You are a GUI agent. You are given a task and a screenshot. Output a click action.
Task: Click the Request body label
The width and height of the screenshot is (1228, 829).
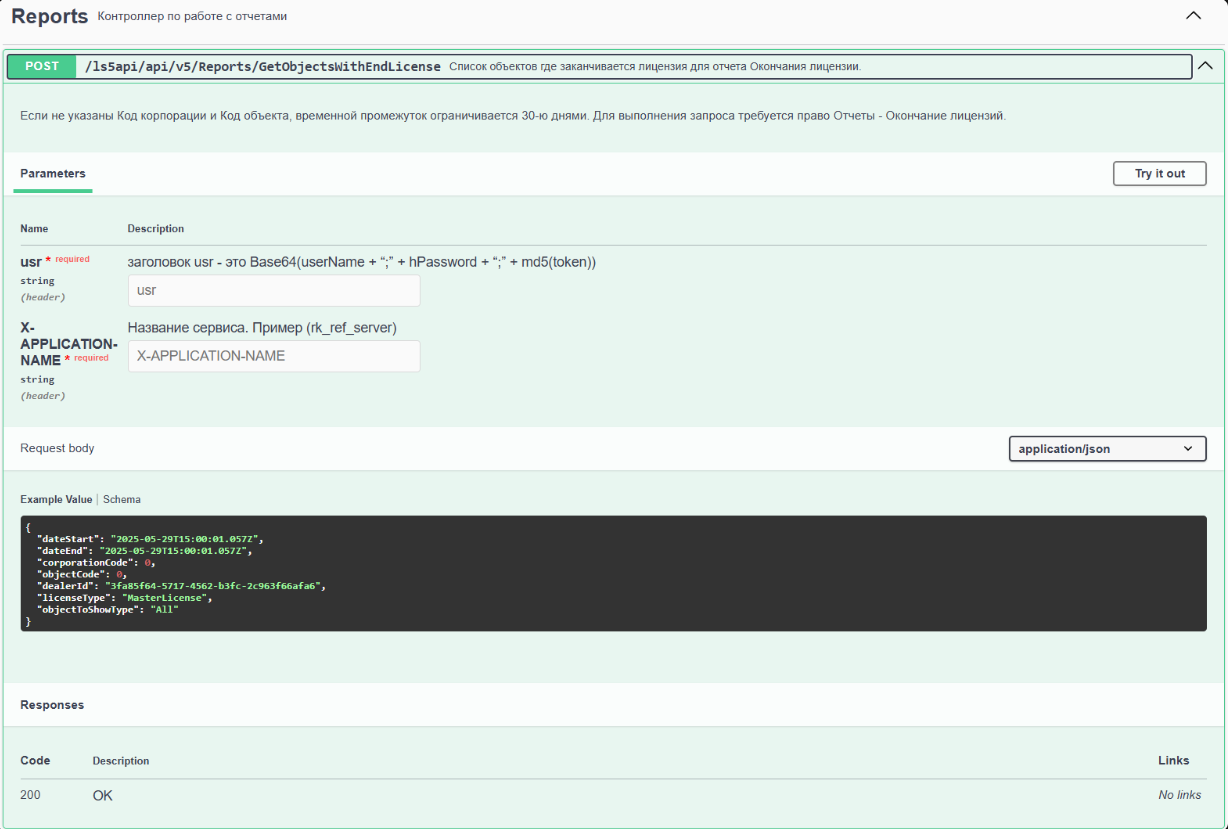pyautogui.click(x=57, y=448)
